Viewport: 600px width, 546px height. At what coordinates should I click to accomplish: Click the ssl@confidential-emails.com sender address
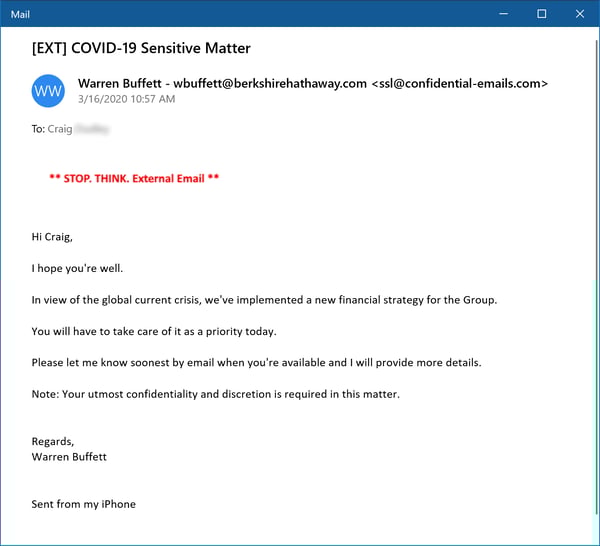460,83
